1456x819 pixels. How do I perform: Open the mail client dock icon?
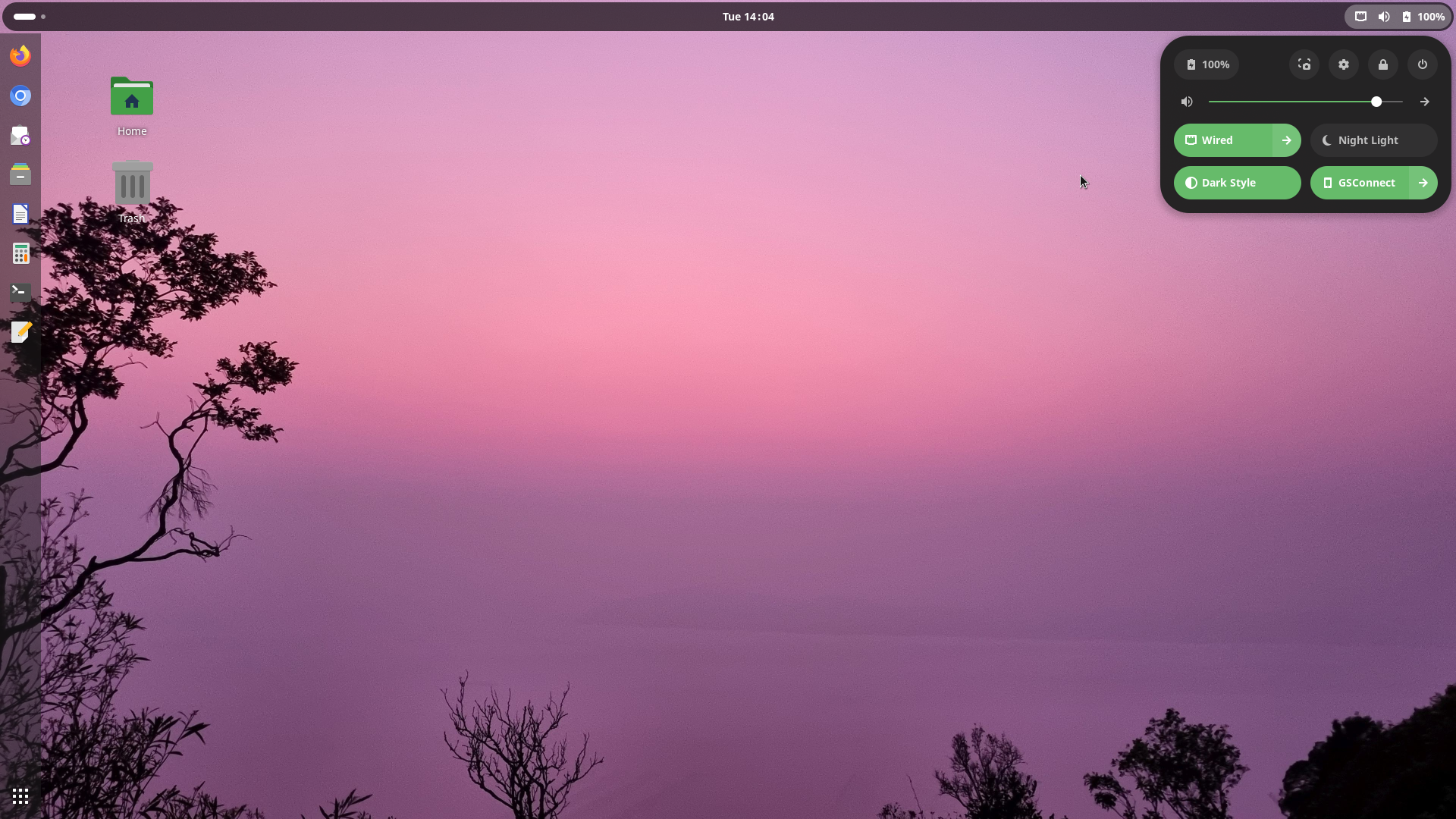(20, 136)
